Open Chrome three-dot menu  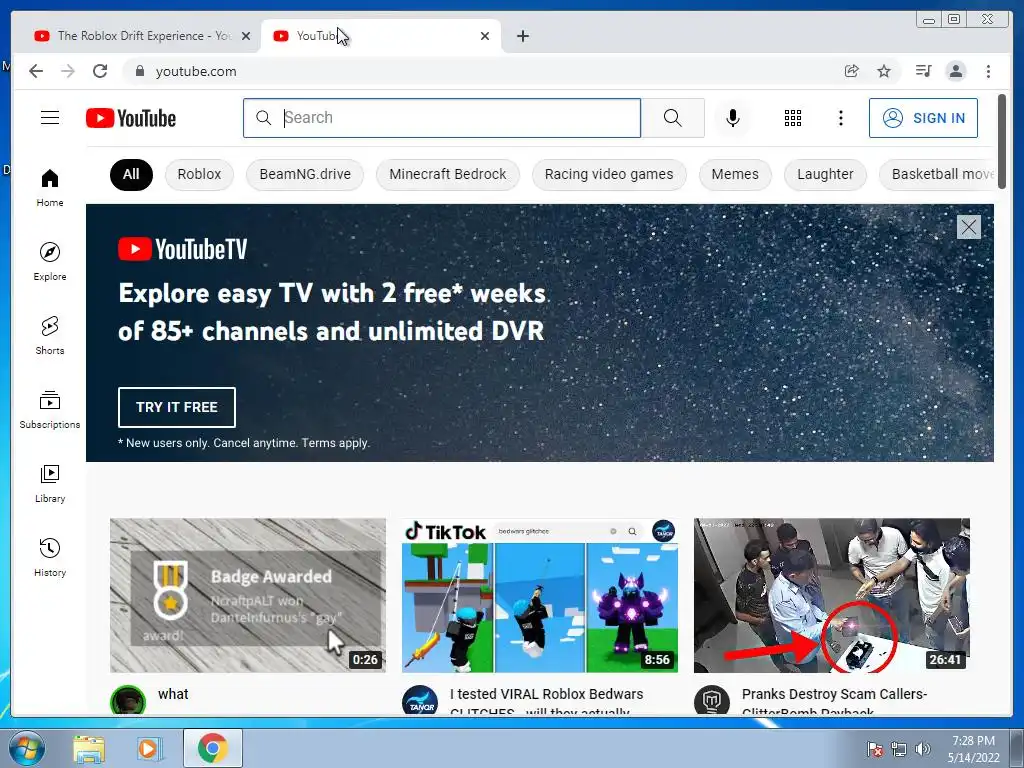(x=988, y=71)
